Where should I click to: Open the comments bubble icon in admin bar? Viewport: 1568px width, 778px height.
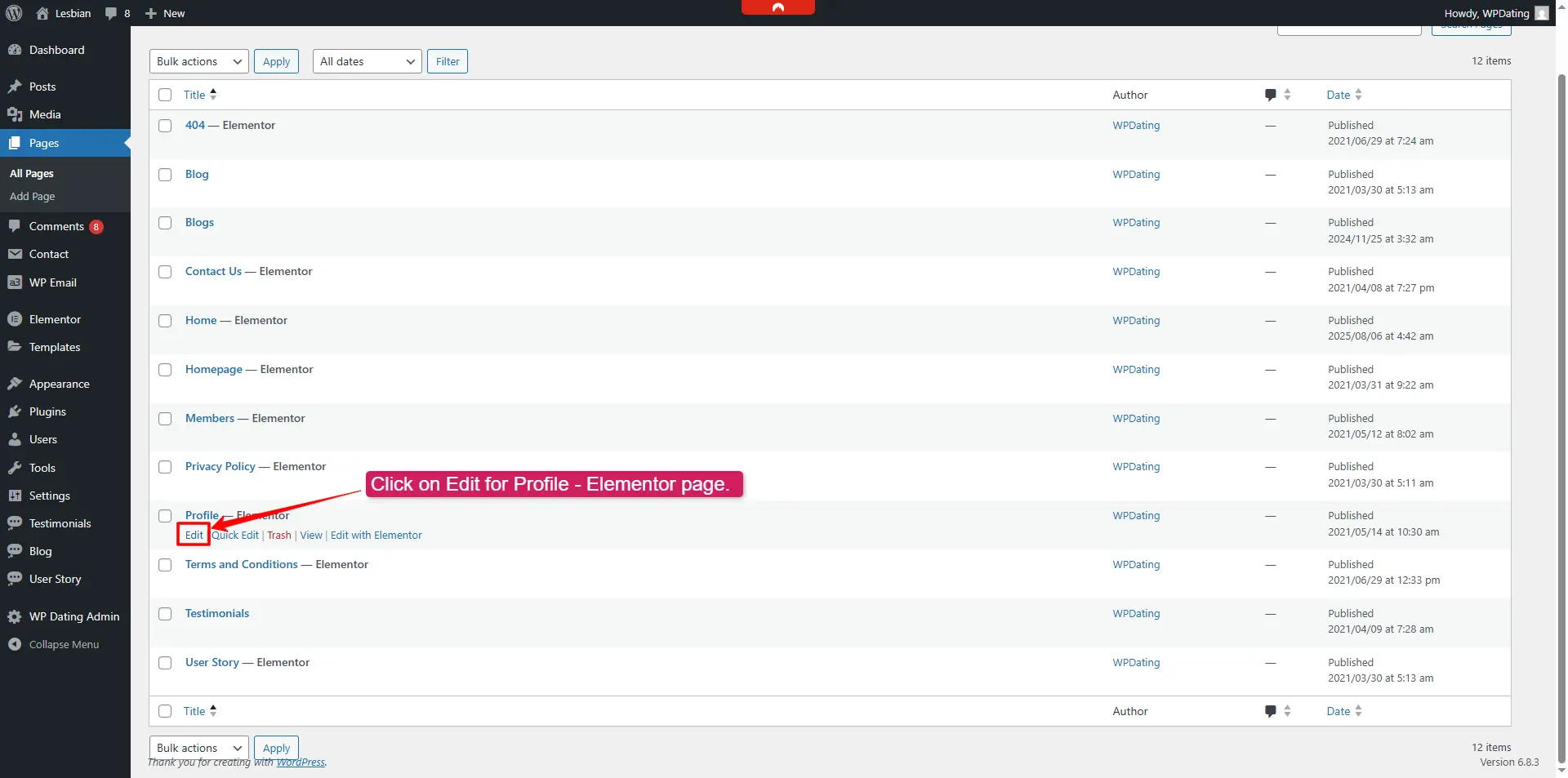[x=111, y=13]
